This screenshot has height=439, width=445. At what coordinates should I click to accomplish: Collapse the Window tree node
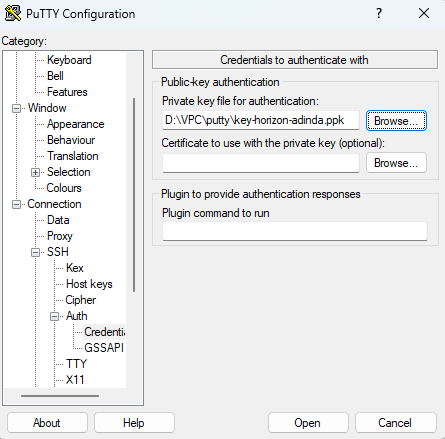click(x=16, y=108)
